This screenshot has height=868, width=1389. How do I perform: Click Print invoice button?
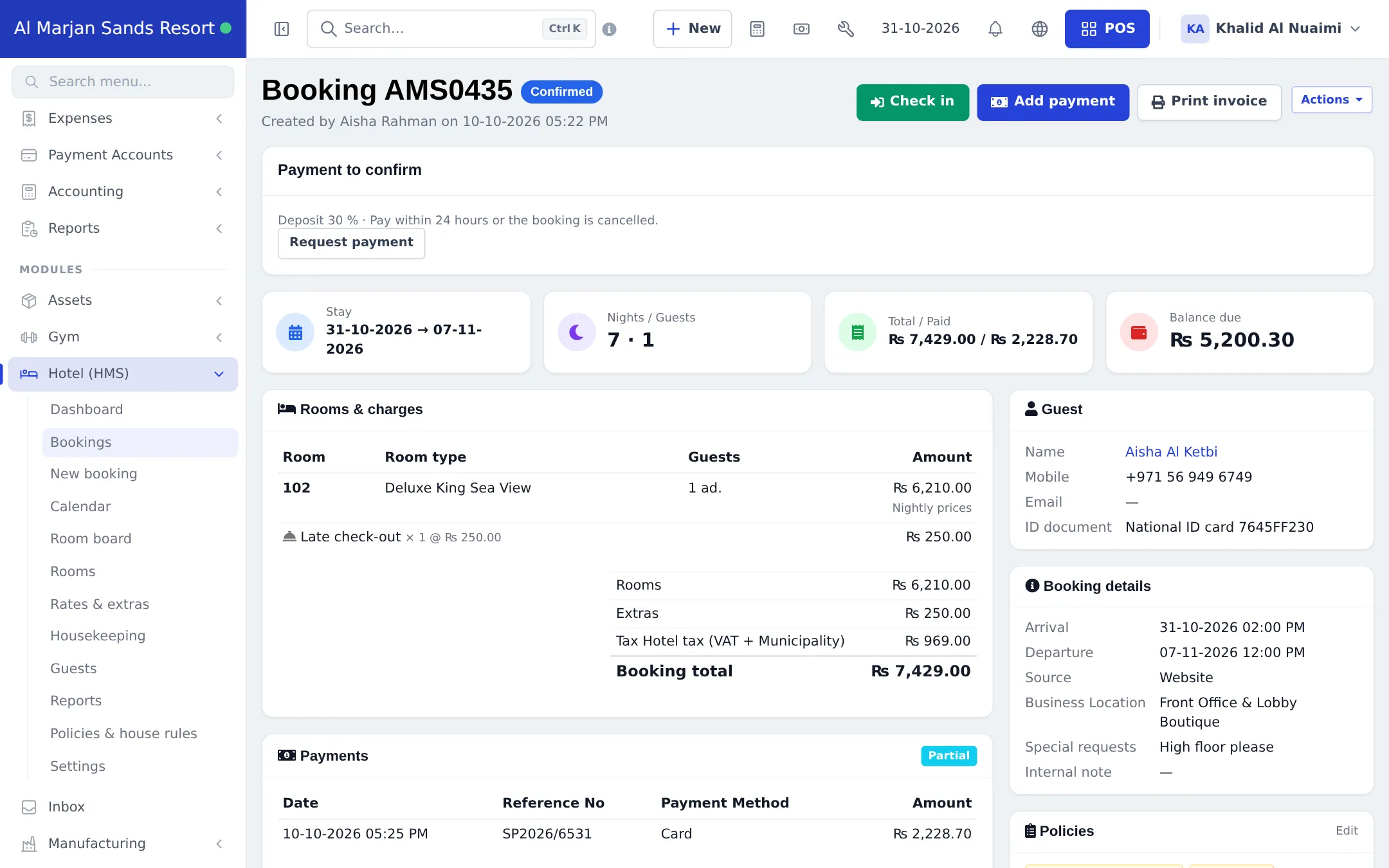point(1209,102)
